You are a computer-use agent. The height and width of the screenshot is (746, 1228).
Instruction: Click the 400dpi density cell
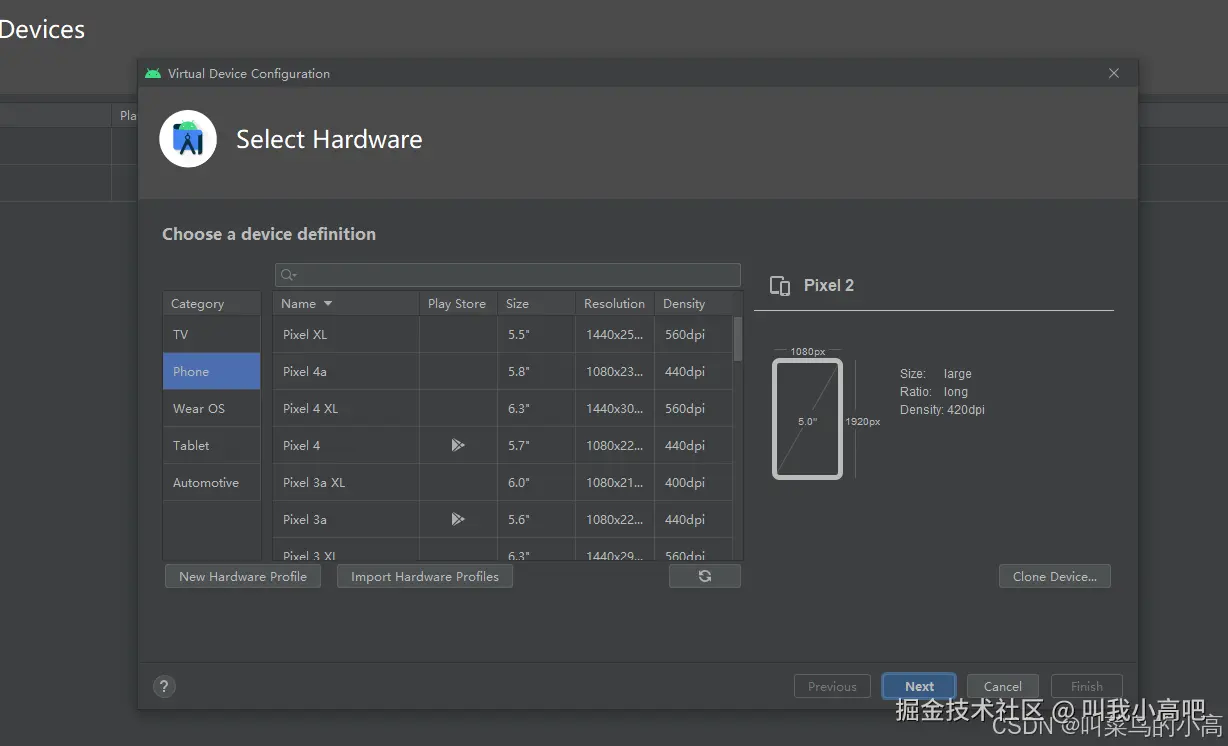click(693, 482)
